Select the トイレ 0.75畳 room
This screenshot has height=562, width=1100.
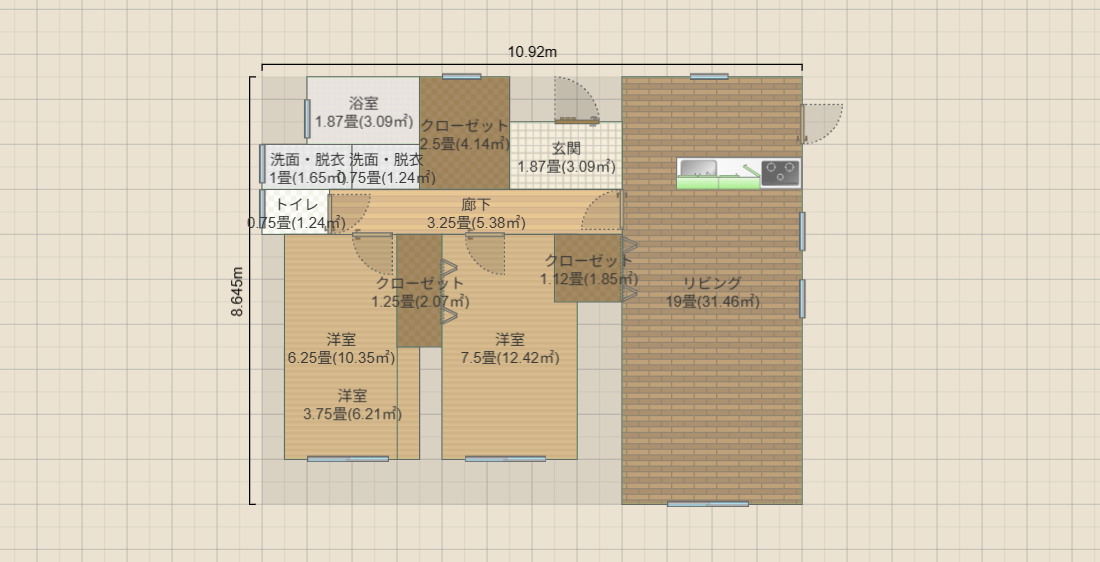tap(295, 213)
